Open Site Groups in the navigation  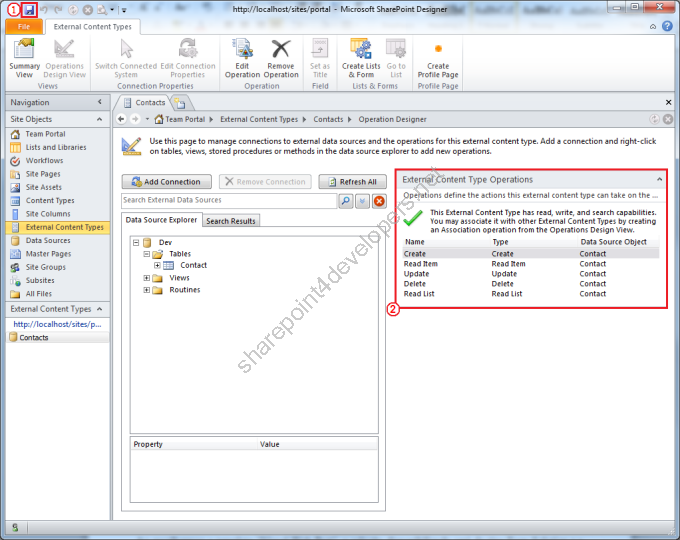(x=46, y=267)
